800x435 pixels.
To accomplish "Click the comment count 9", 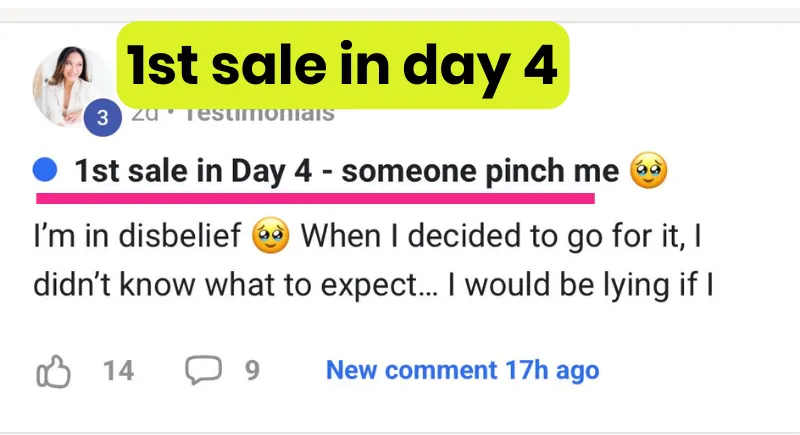I will pos(253,371).
